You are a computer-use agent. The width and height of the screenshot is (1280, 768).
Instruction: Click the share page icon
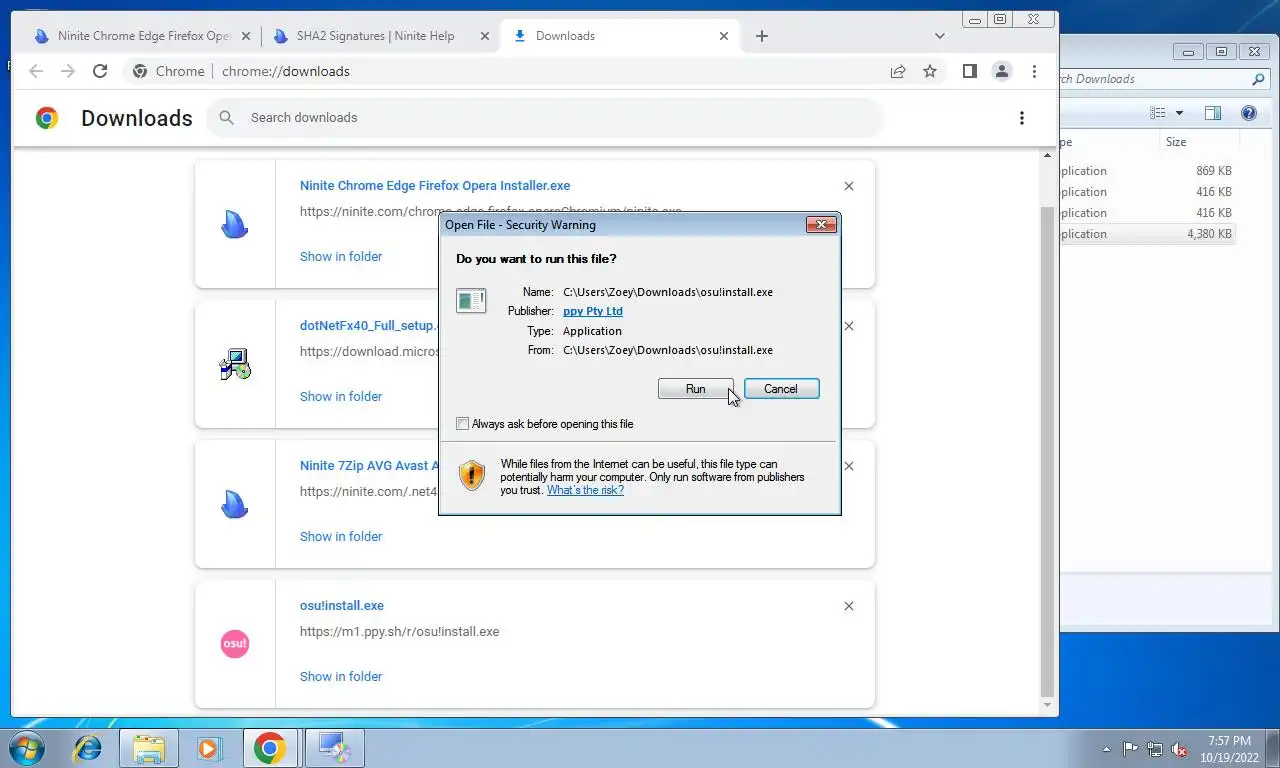click(x=898, y=71)
